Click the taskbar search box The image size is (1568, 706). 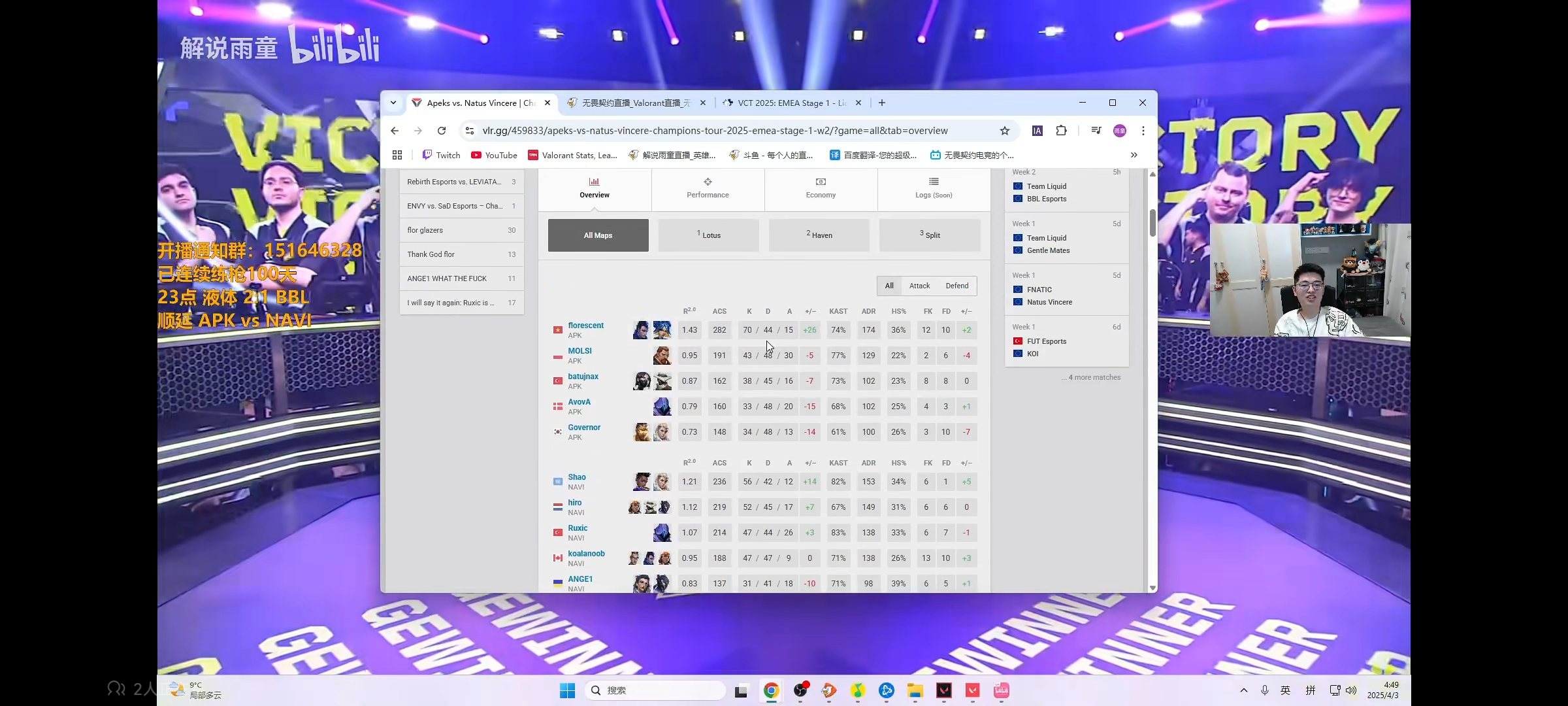click(655, 690)
